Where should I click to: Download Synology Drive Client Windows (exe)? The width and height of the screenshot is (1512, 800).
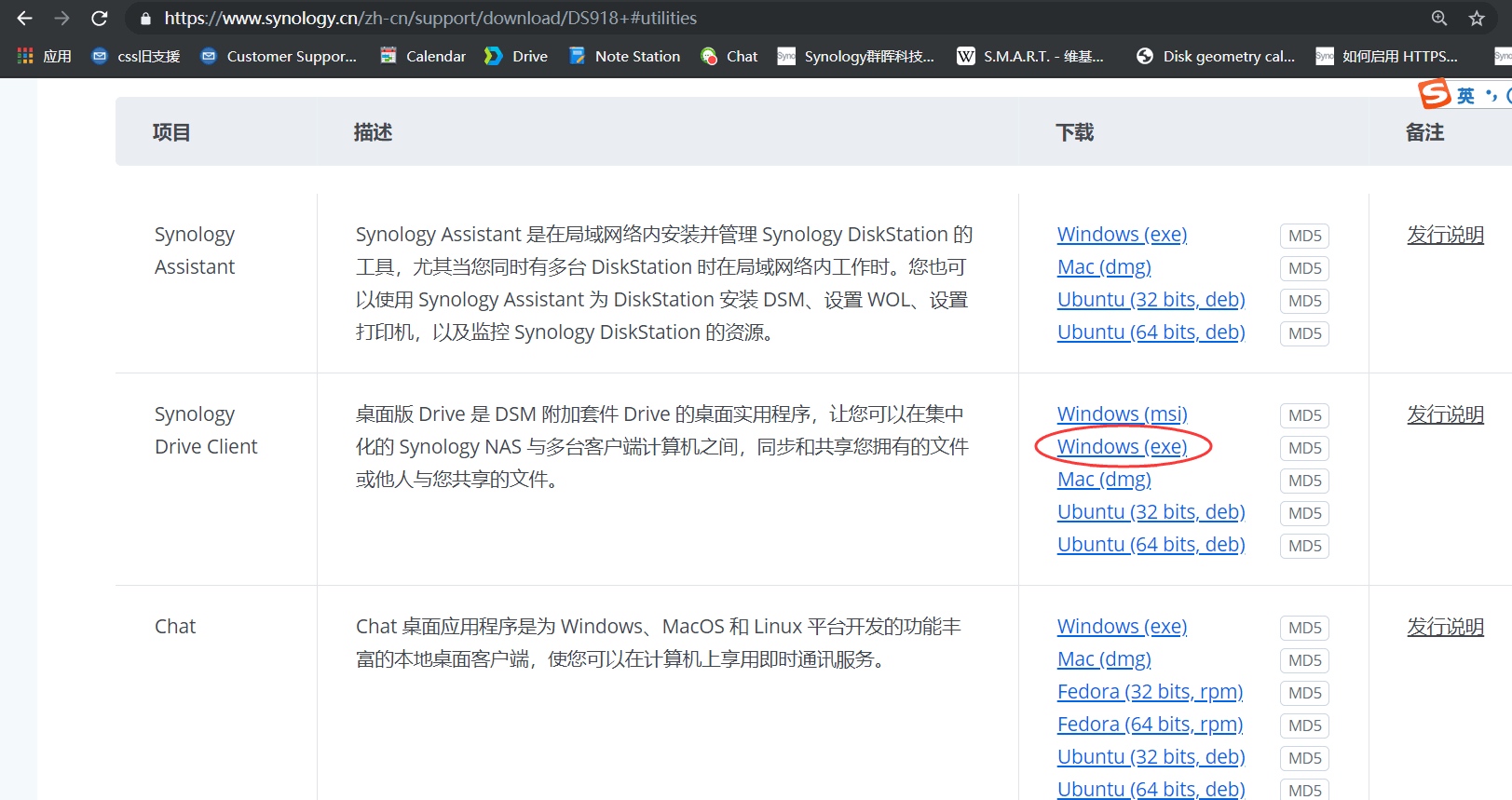1122,447
